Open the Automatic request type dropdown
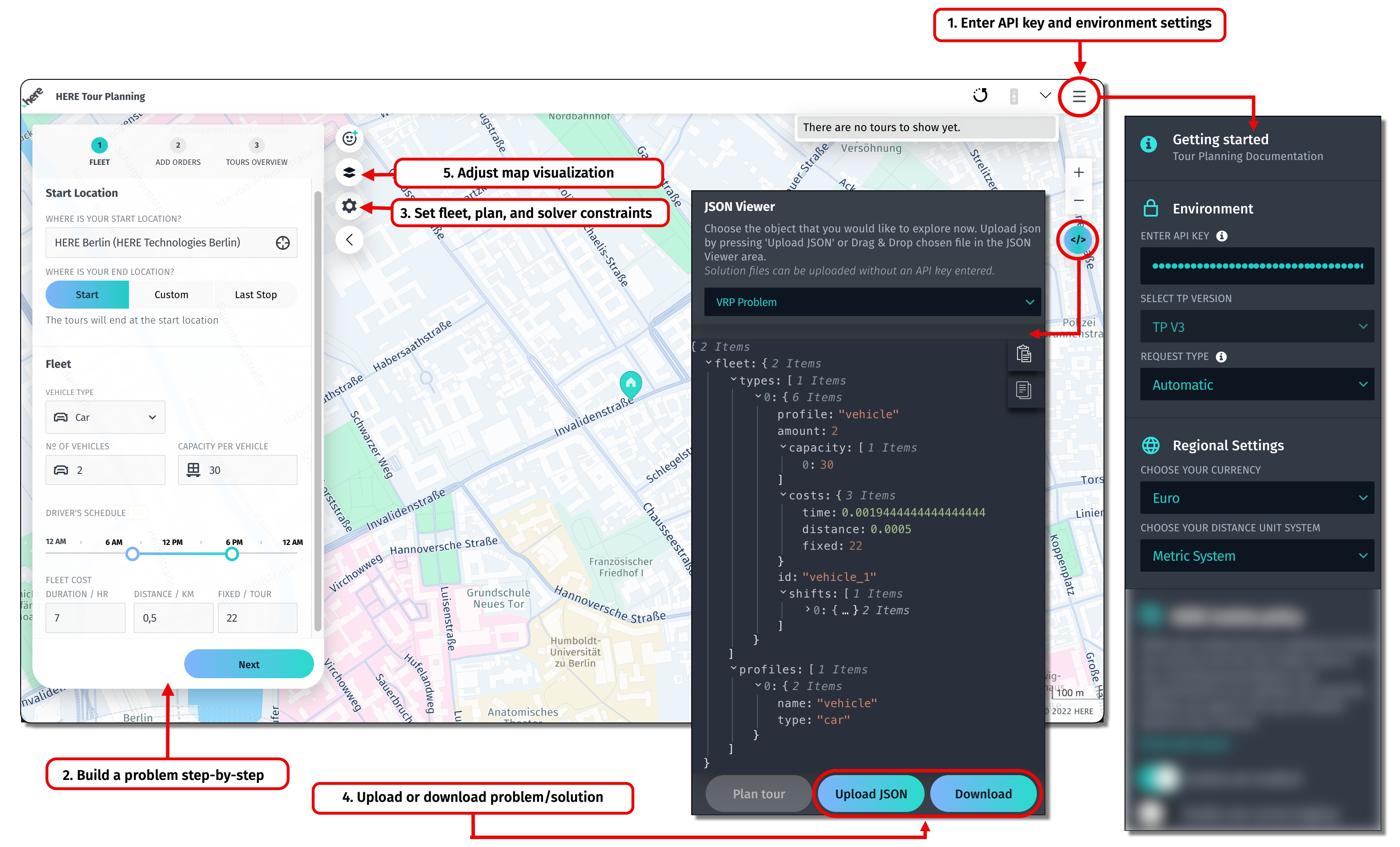 [1257, 384]
